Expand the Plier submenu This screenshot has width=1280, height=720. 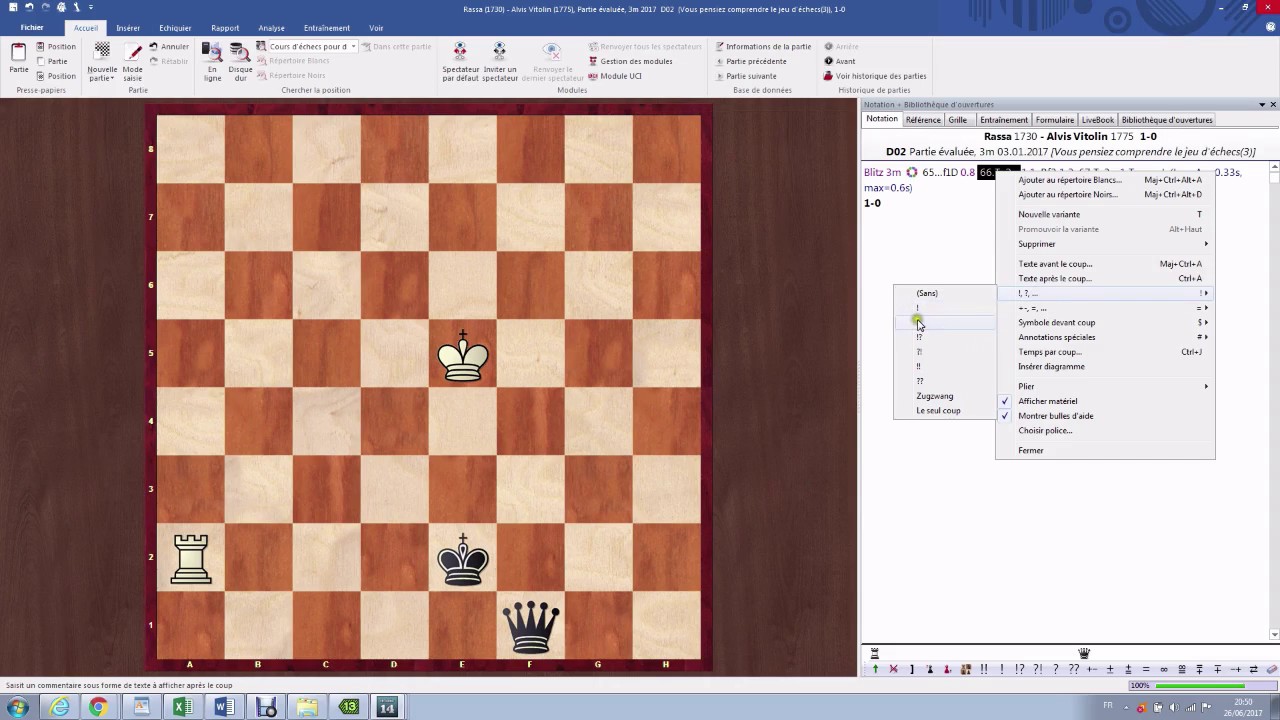tap(1105, 386)
